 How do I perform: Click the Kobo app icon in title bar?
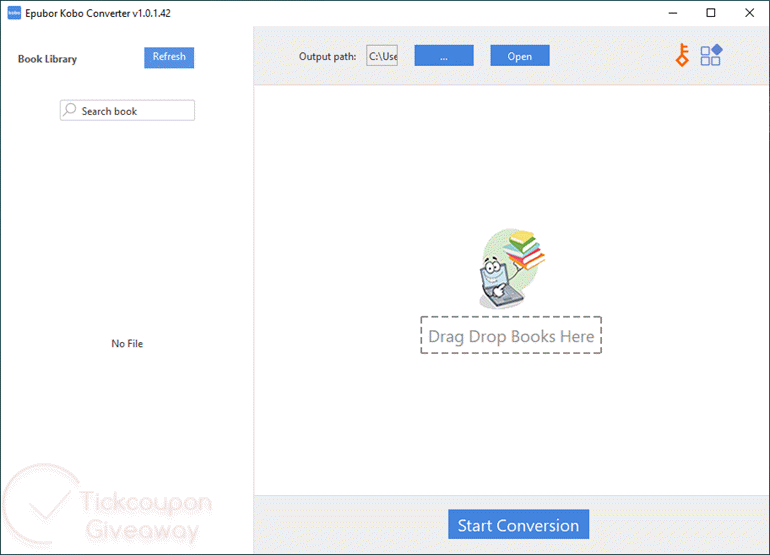click(x=14, y=13)
